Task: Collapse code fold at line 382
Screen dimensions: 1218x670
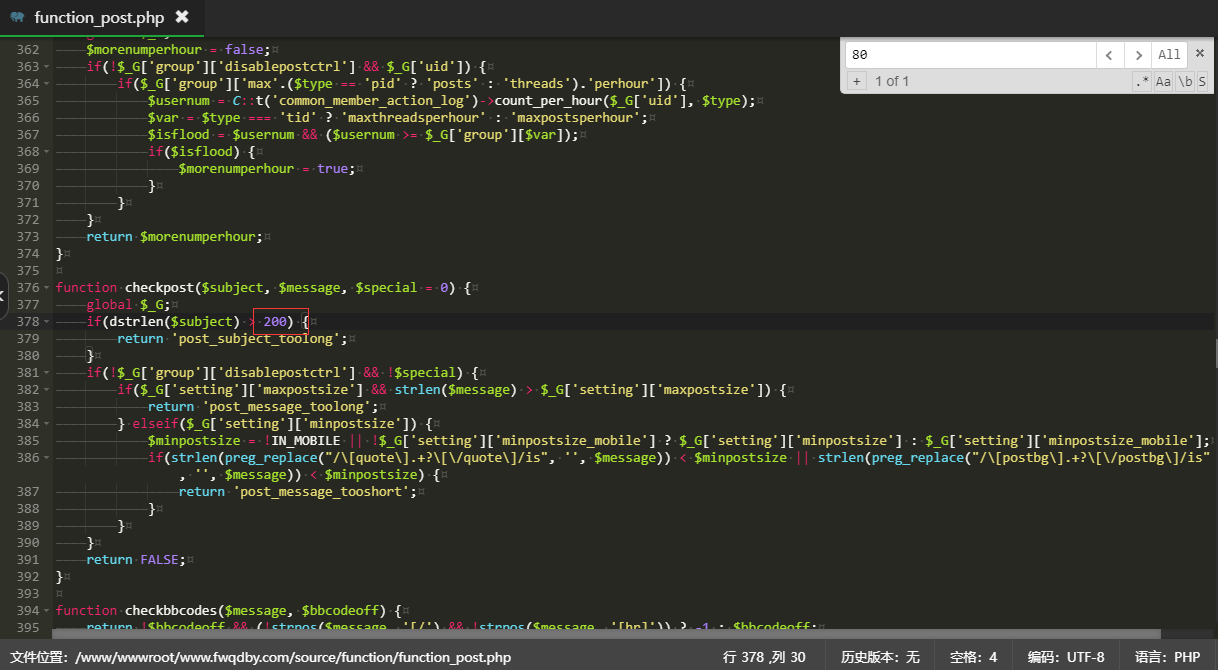Action: click(x=48, y=390)
